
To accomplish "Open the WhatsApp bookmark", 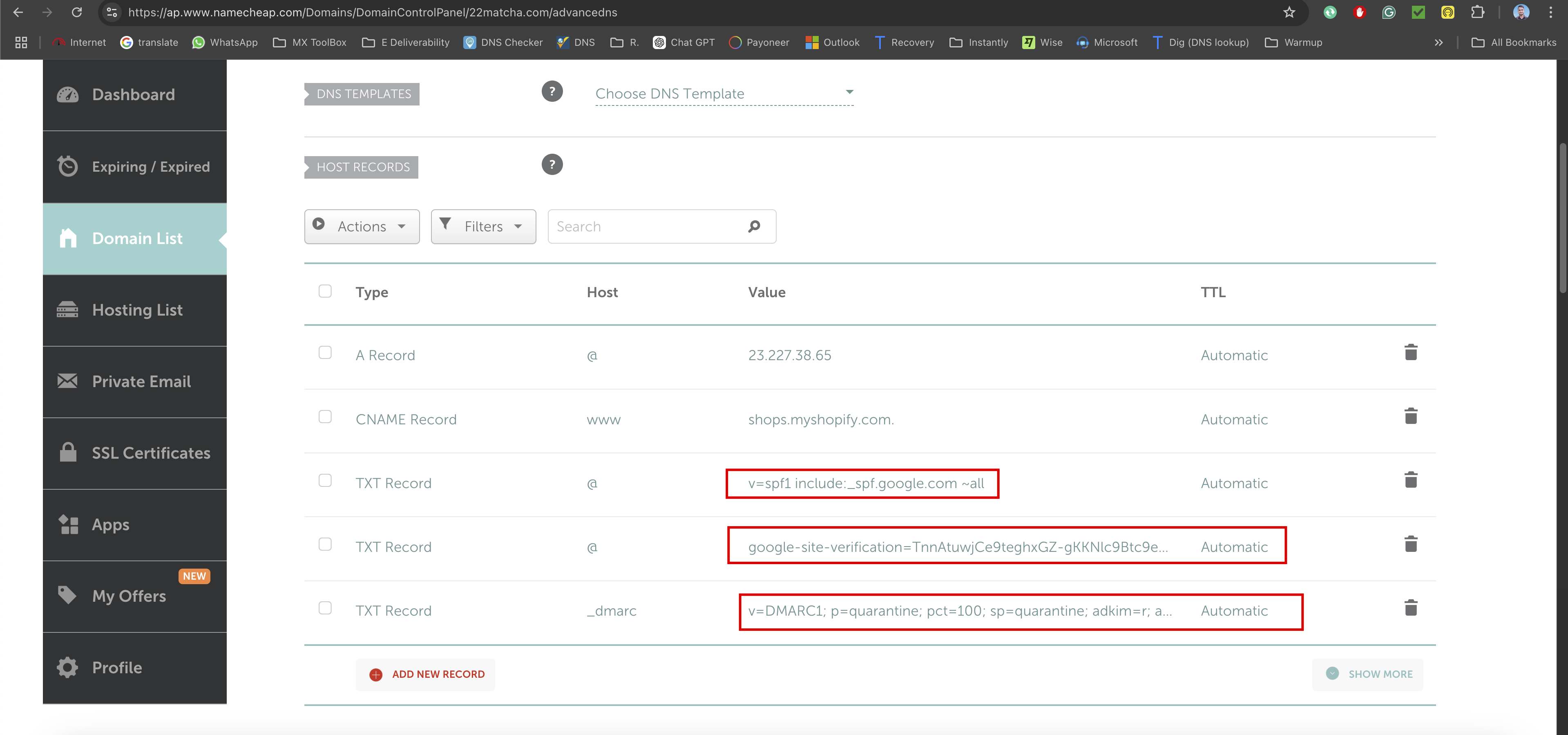I will pos(225,42).
